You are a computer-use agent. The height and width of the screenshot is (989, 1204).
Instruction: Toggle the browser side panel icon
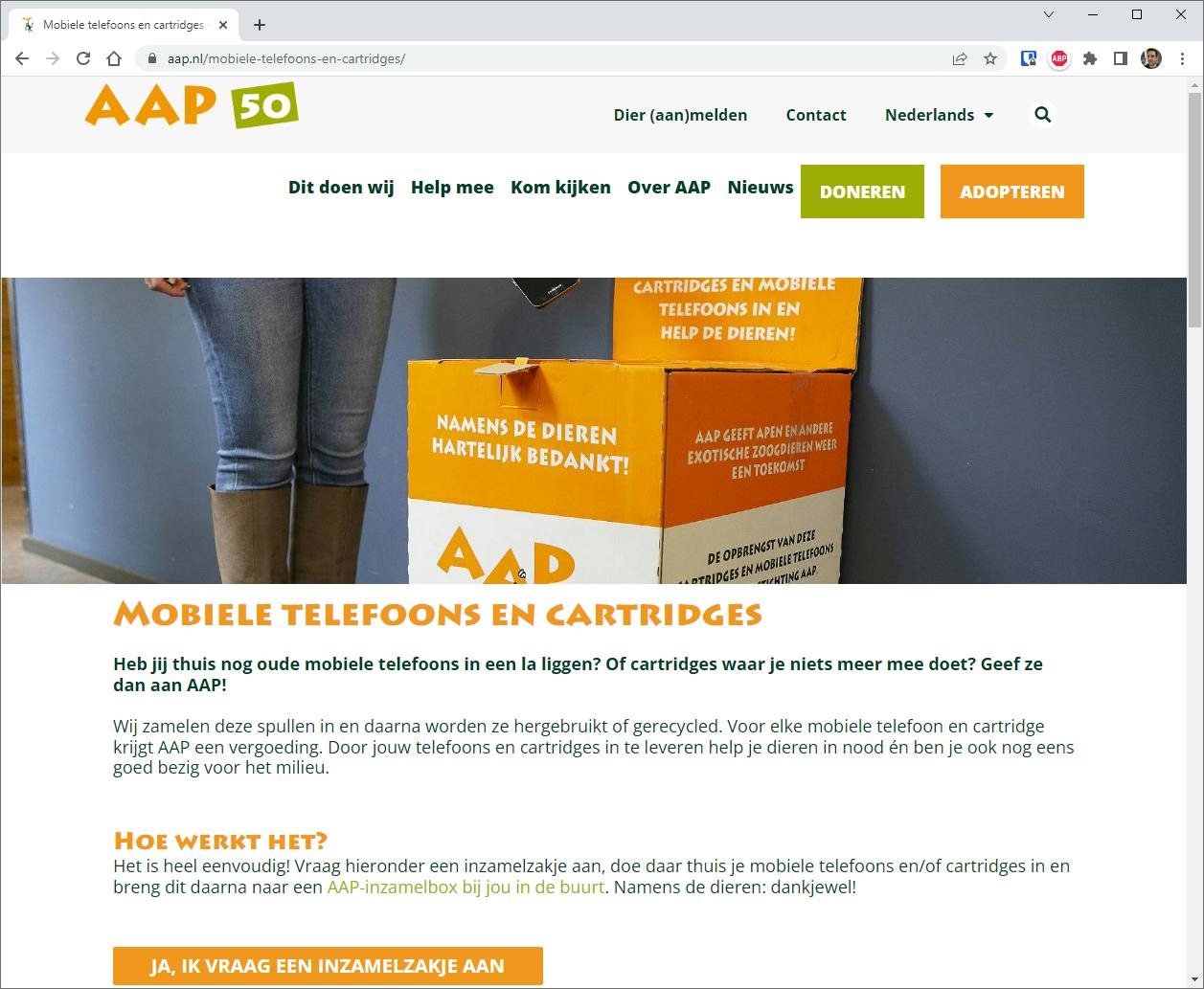[1121, 58]
